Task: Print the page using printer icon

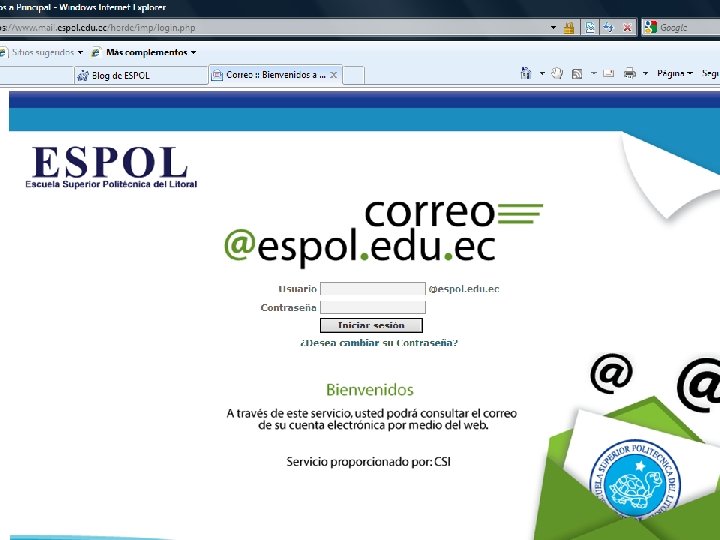Action: (630, 73)
